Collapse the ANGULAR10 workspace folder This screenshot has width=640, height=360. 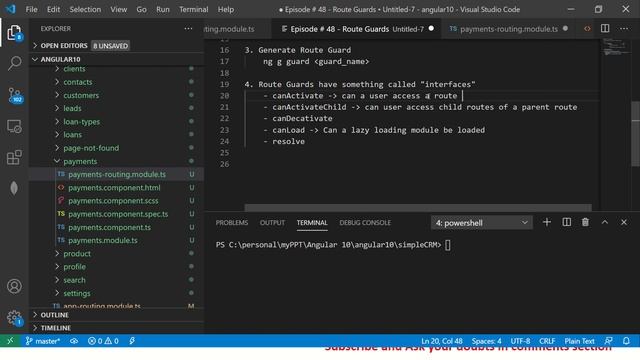click(60, 59)
